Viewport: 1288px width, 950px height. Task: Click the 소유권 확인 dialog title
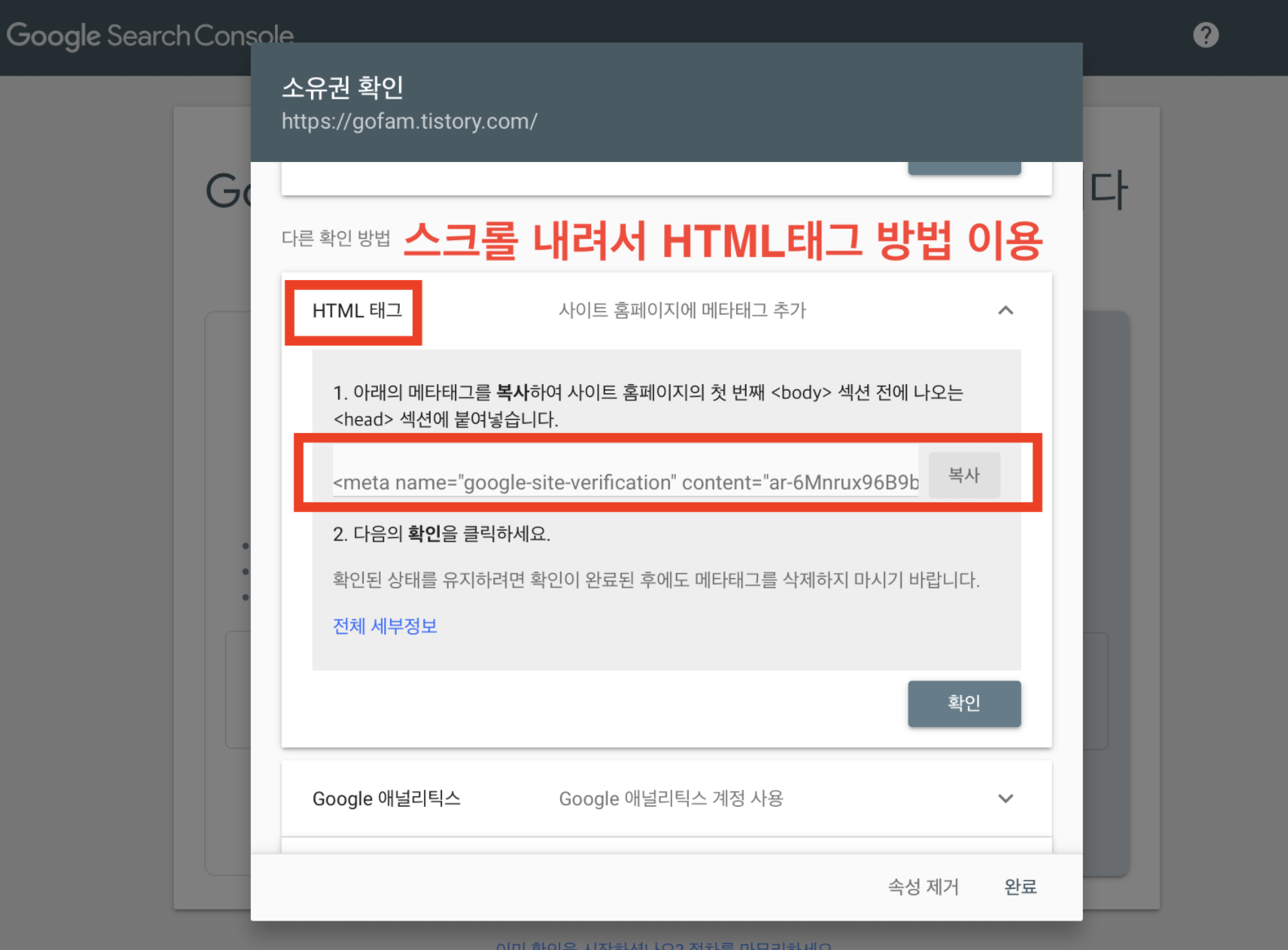[343, 87]
